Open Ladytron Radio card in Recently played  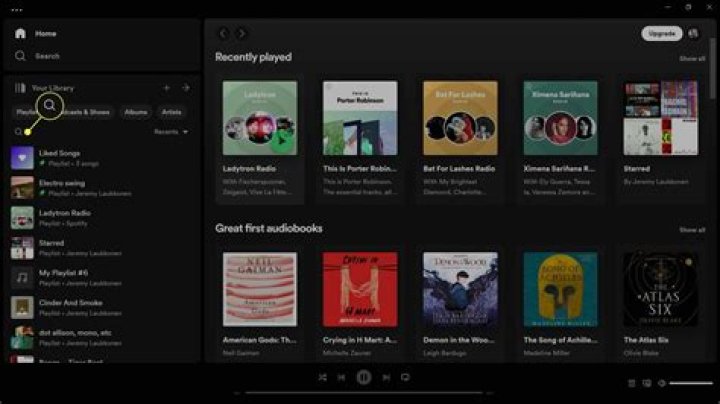pyautogui.click(x=260, y=139)
